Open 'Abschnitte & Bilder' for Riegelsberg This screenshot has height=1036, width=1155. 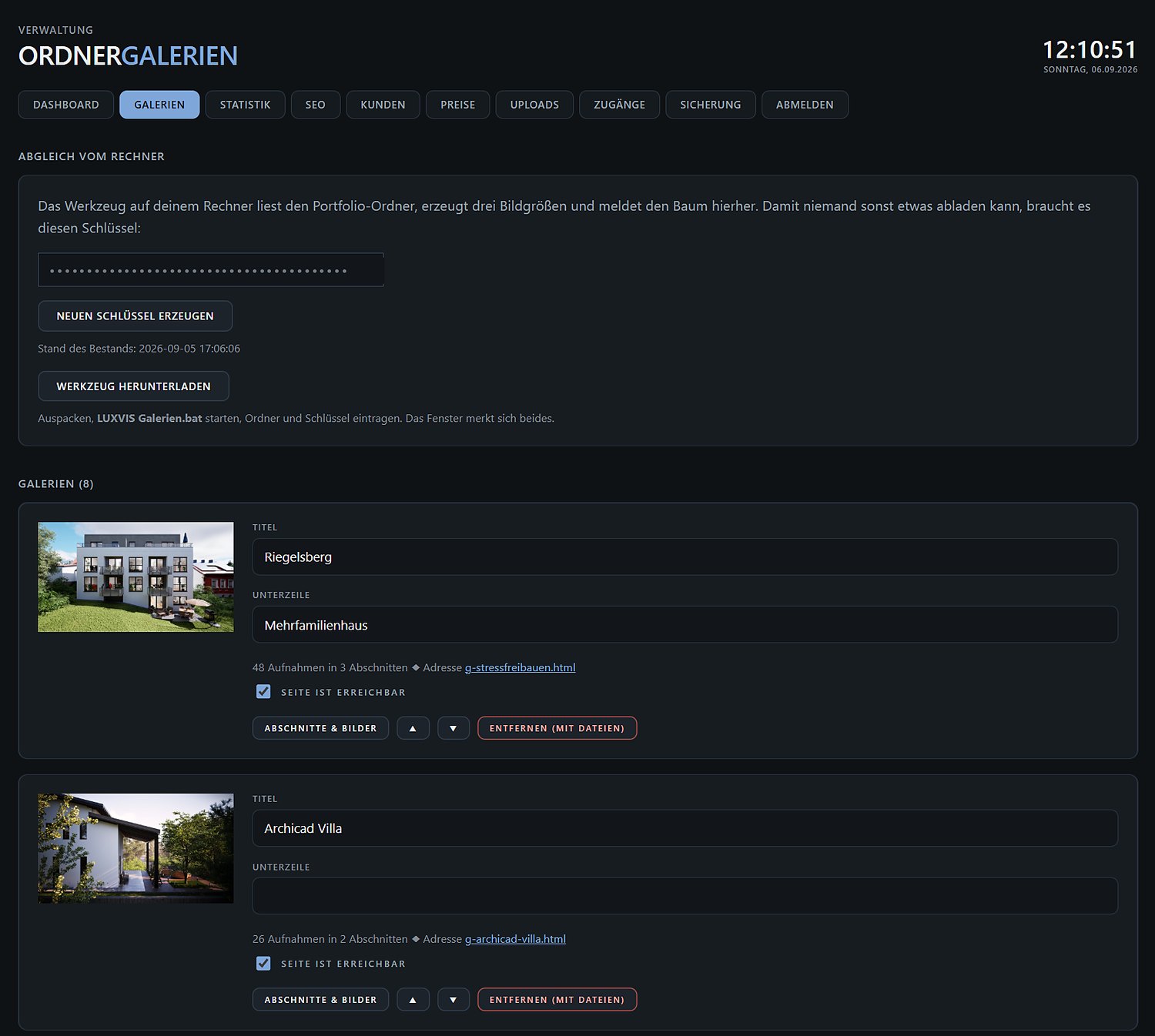tap(320, 728)
